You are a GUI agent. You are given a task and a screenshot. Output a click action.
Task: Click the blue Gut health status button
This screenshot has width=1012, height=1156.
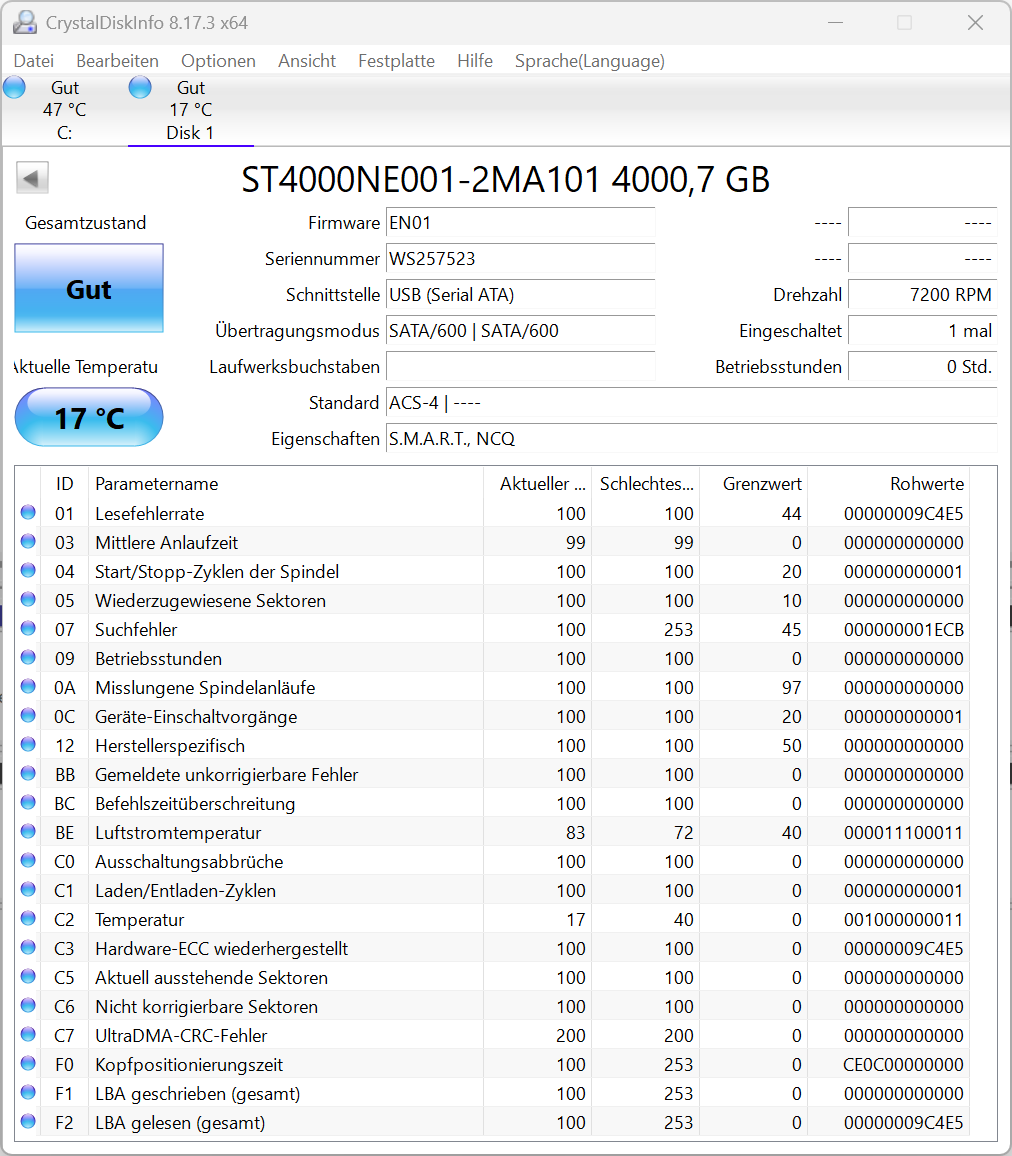click(x=88, y=289)
